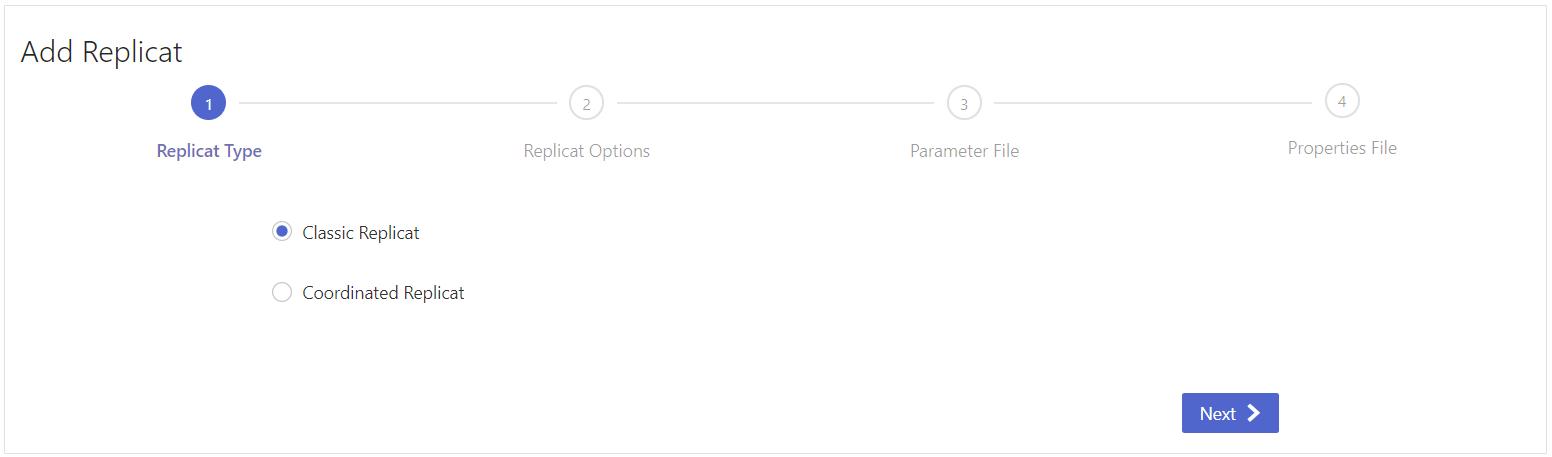Click the 'Classic Replicat' option label

pos(361,233)
